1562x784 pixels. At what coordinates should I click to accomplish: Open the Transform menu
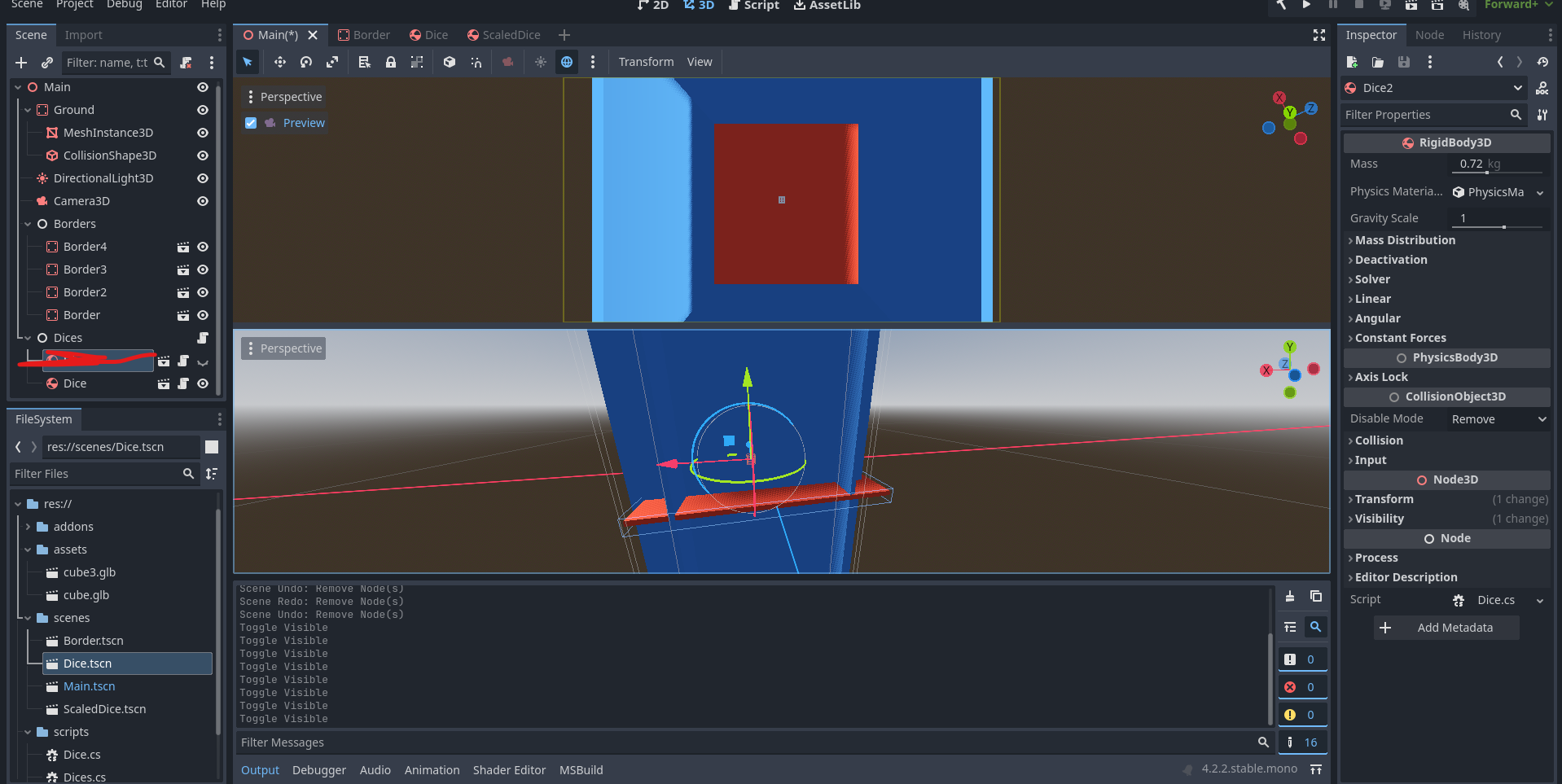(646, 62)
